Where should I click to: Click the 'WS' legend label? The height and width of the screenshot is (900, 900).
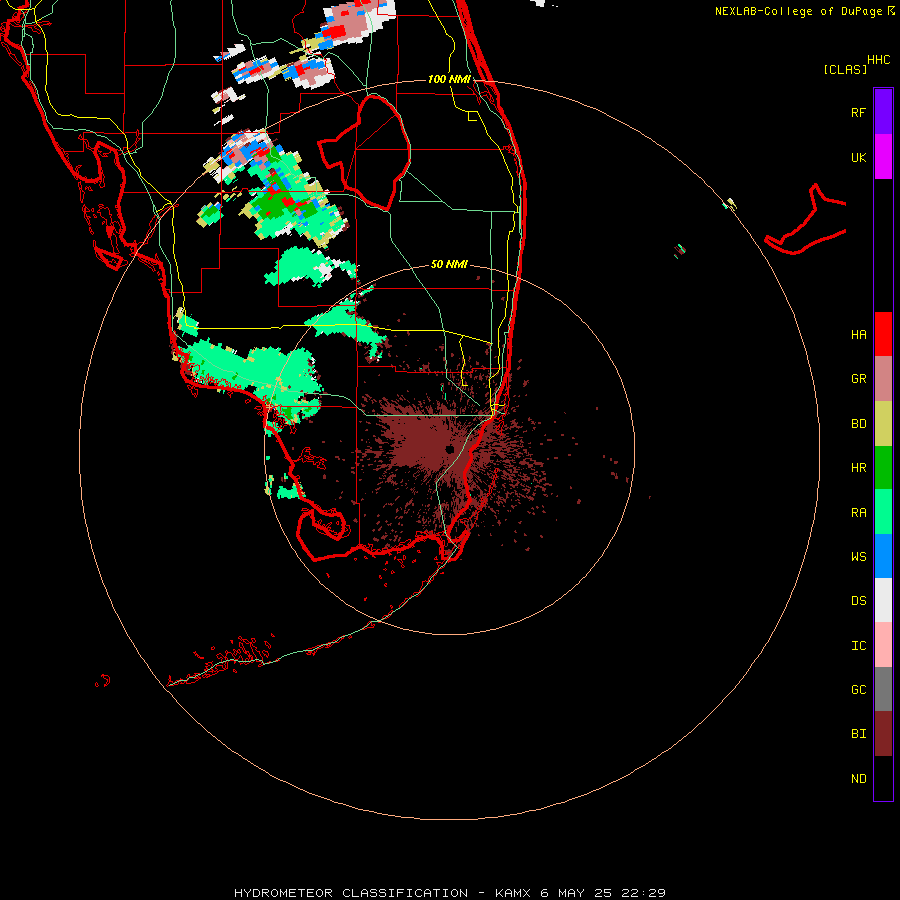(x=858, y=557)
